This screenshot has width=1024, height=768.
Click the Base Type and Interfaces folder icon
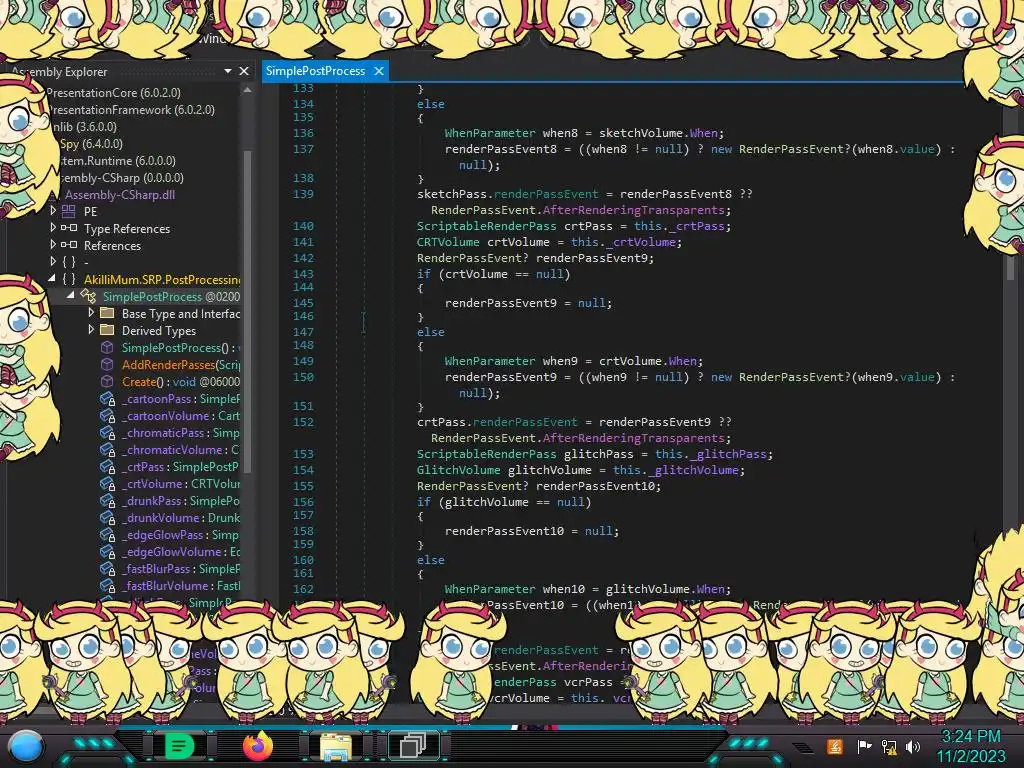(107, 313)
